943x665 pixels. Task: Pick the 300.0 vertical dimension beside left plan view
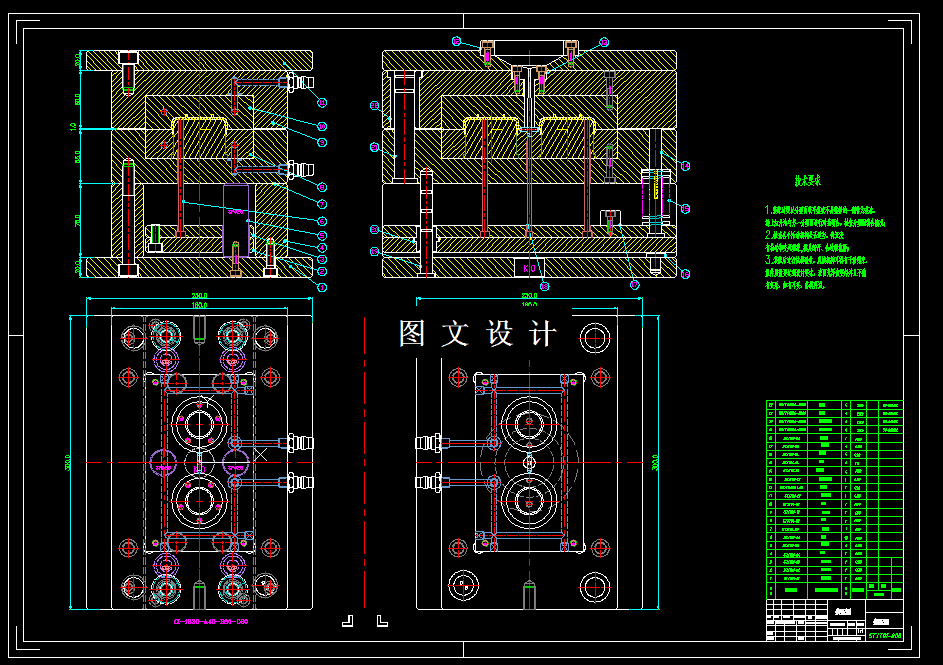[67, 462]
